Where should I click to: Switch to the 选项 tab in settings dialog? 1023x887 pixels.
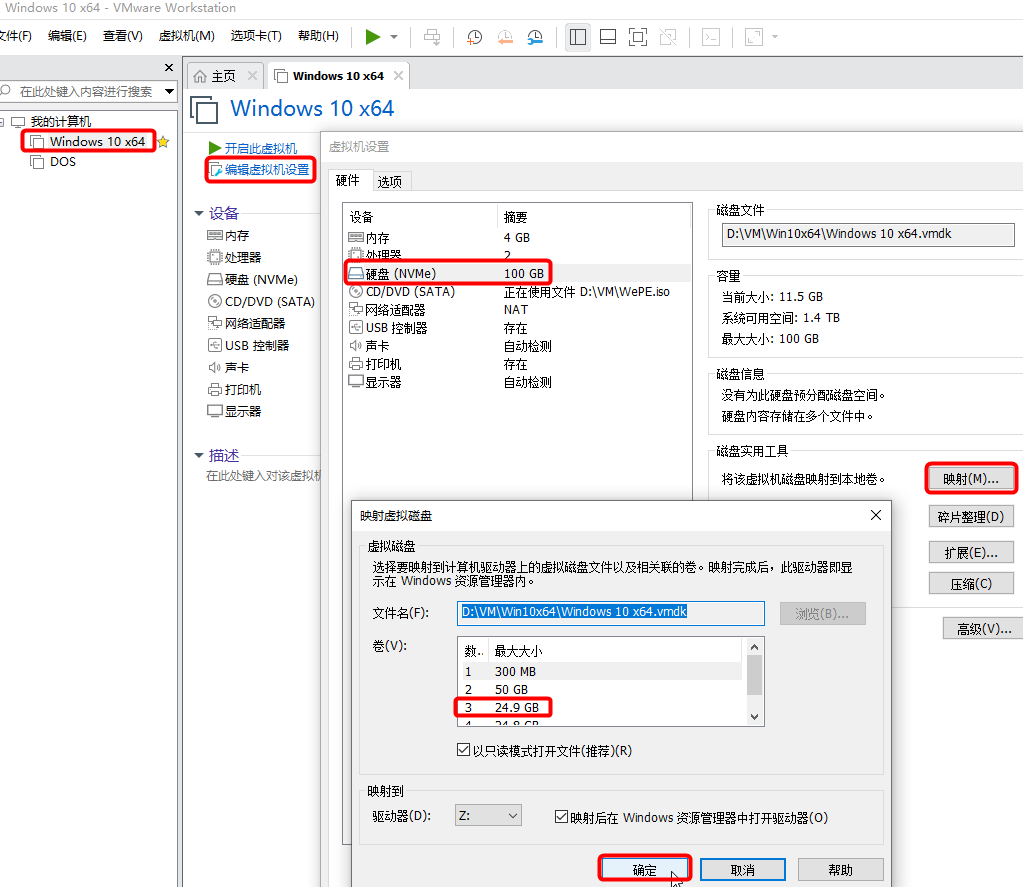(390, 181)
